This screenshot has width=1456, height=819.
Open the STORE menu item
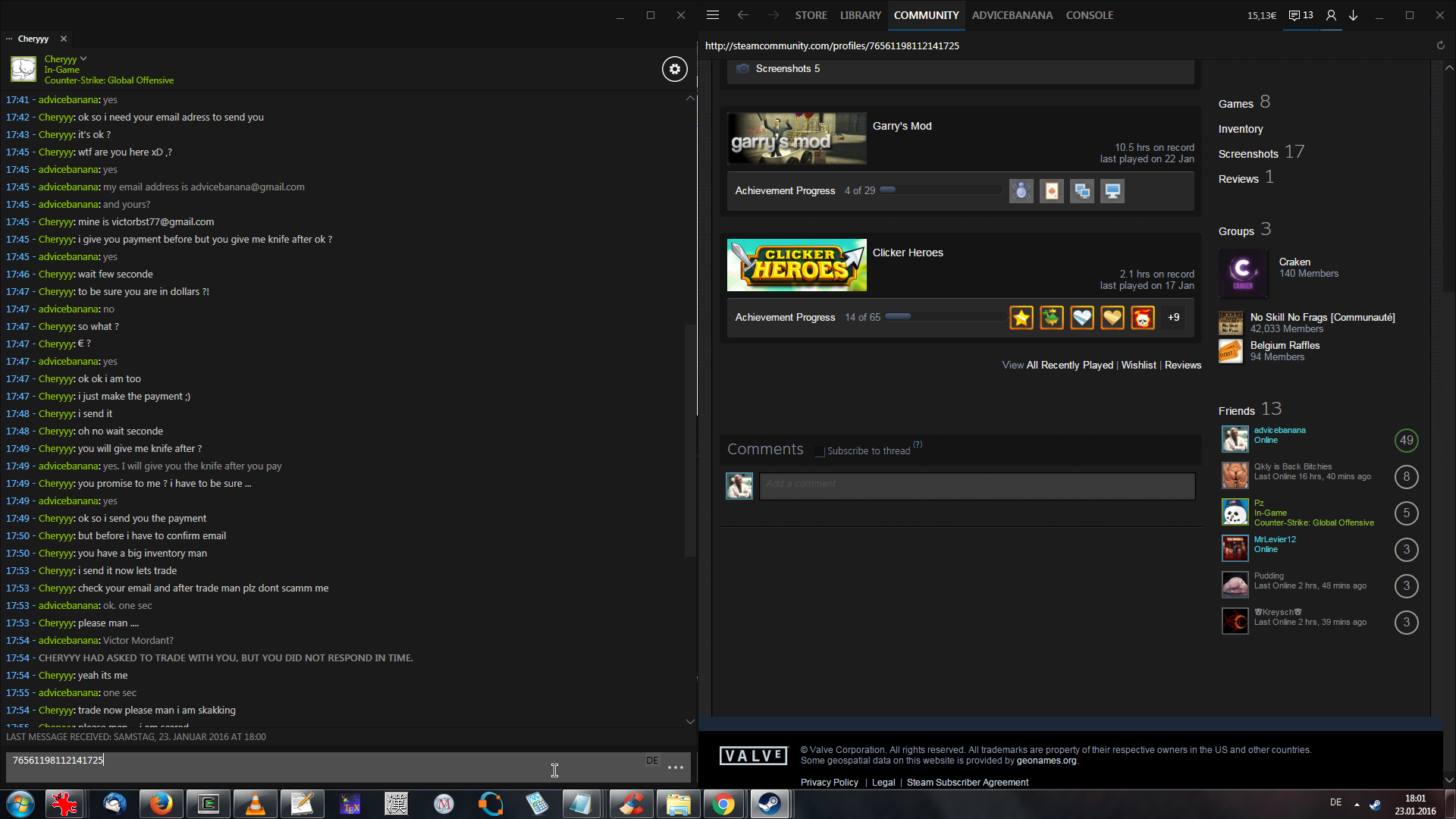(811, 15)
